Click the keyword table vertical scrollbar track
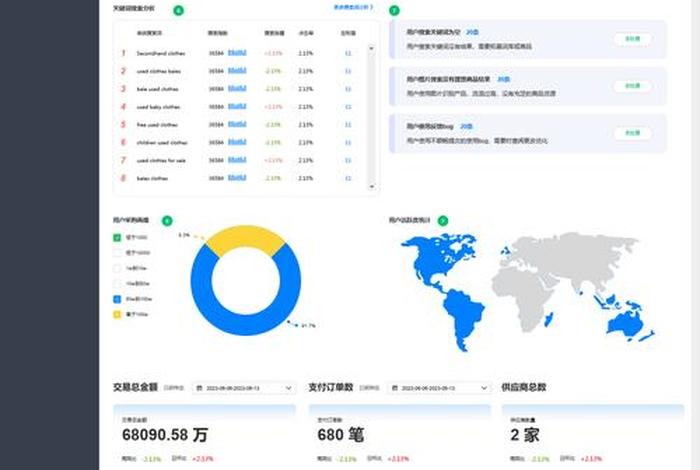Screen dimensions: 700x470 371,117
